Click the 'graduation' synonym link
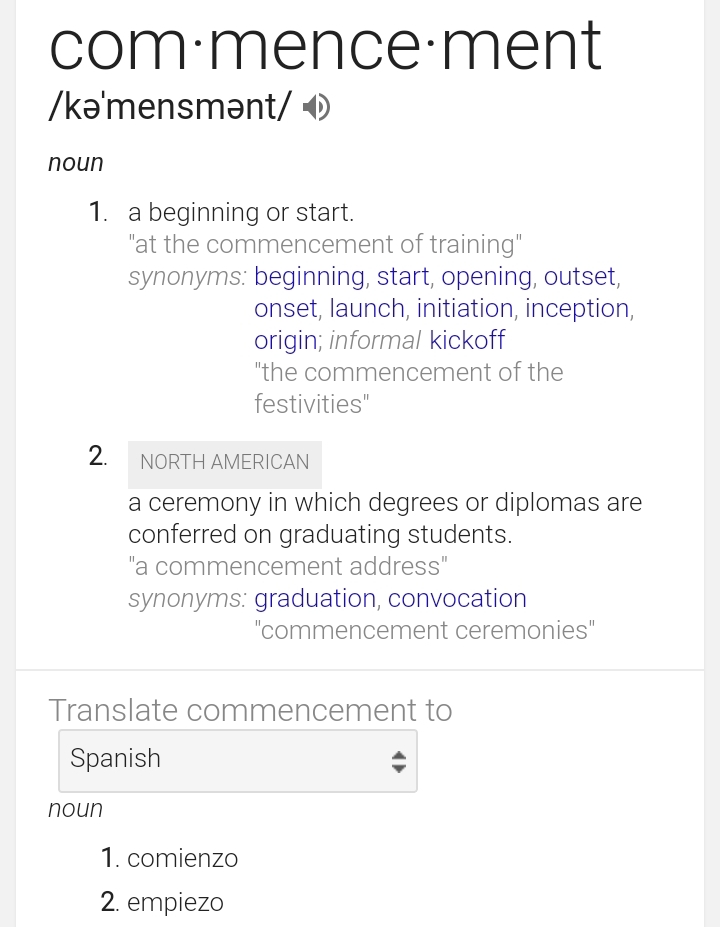This screenshot has width=720, height=927. pos(315,598)
